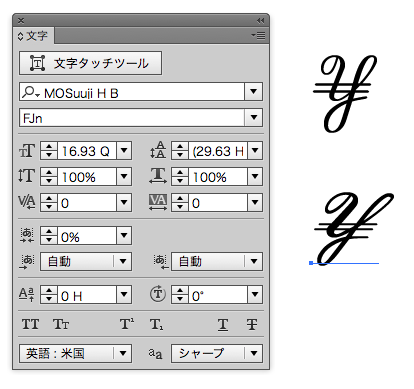Image resolution: width=414 pixels, height=389 pixels.
Task: Step the tracking value
Action: click(180, 203)
